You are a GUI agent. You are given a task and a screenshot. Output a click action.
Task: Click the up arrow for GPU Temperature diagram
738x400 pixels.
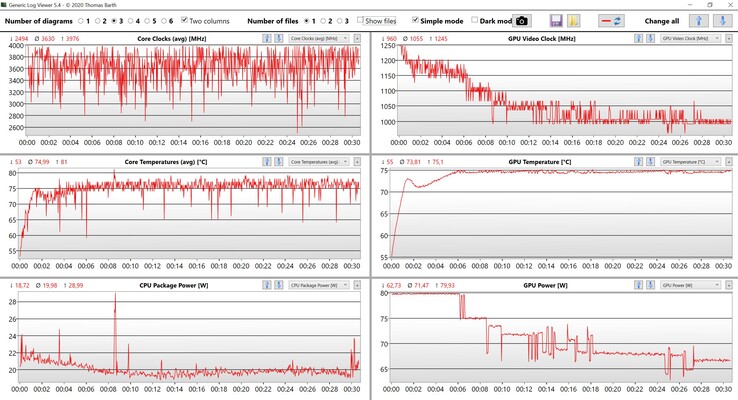tap(638, 161)
